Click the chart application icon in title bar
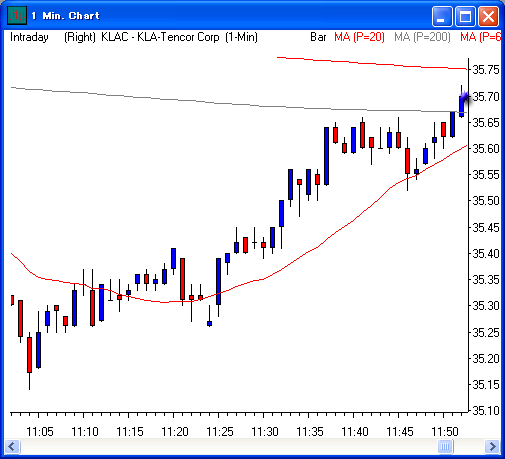Image resolution: width=505 pixels, height=459 pixels. 16,15
